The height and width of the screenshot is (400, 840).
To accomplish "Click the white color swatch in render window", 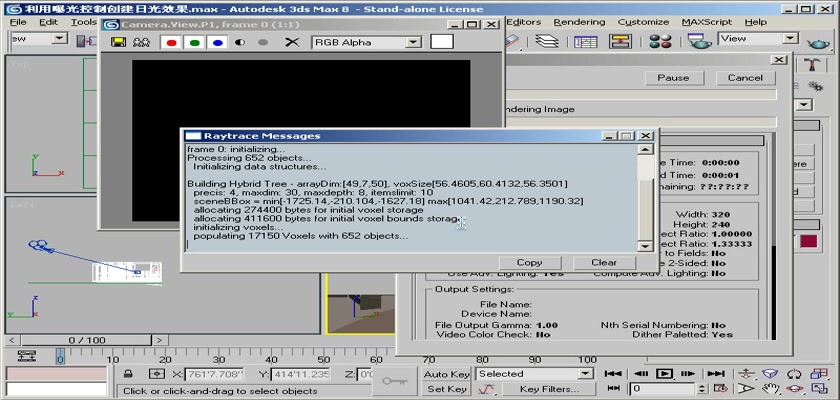I will [x=442, y=42].
